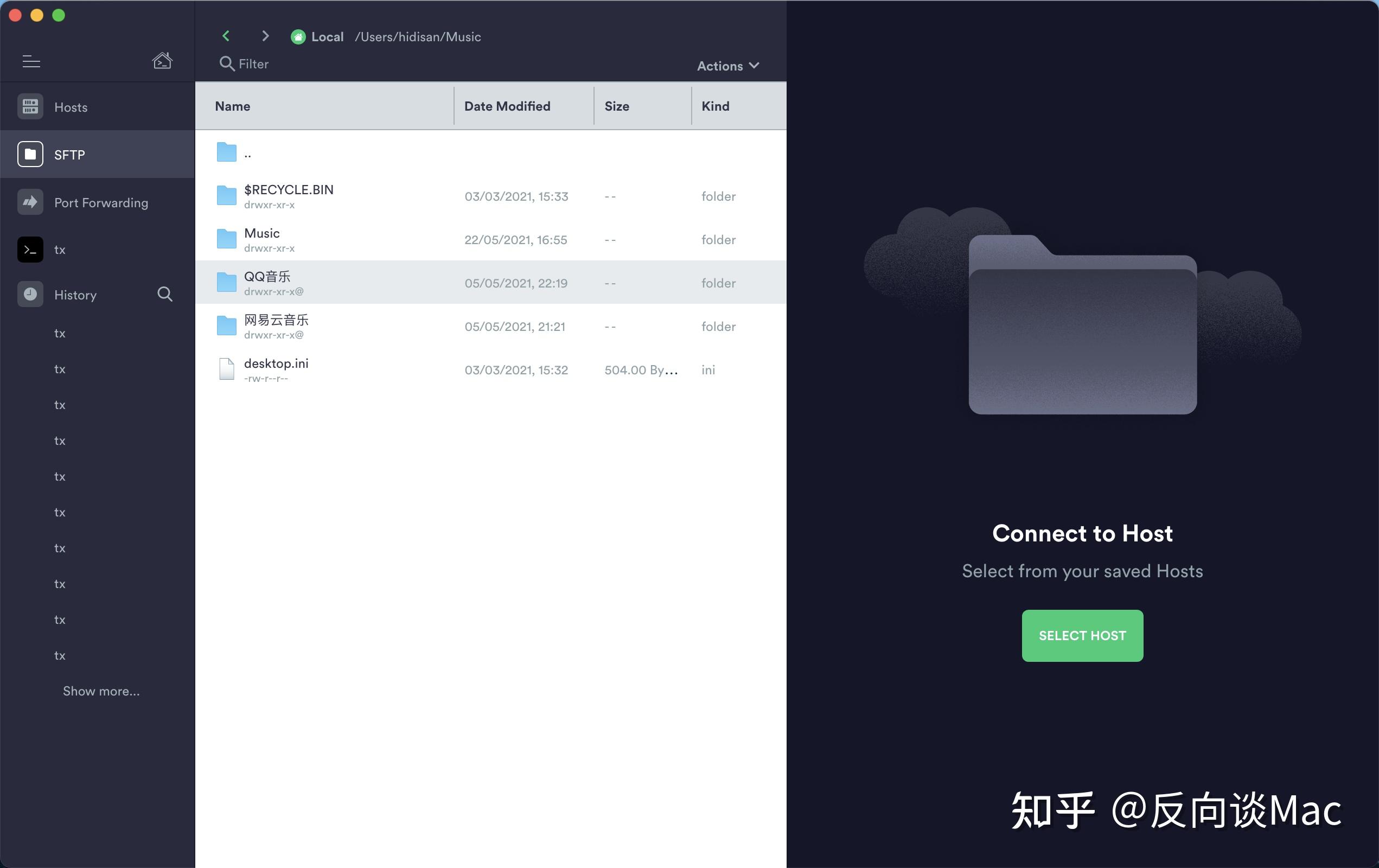The image size is (1379, 868).
Task: Click the 网易云音乐 folder icon
Action: (227, 326)
